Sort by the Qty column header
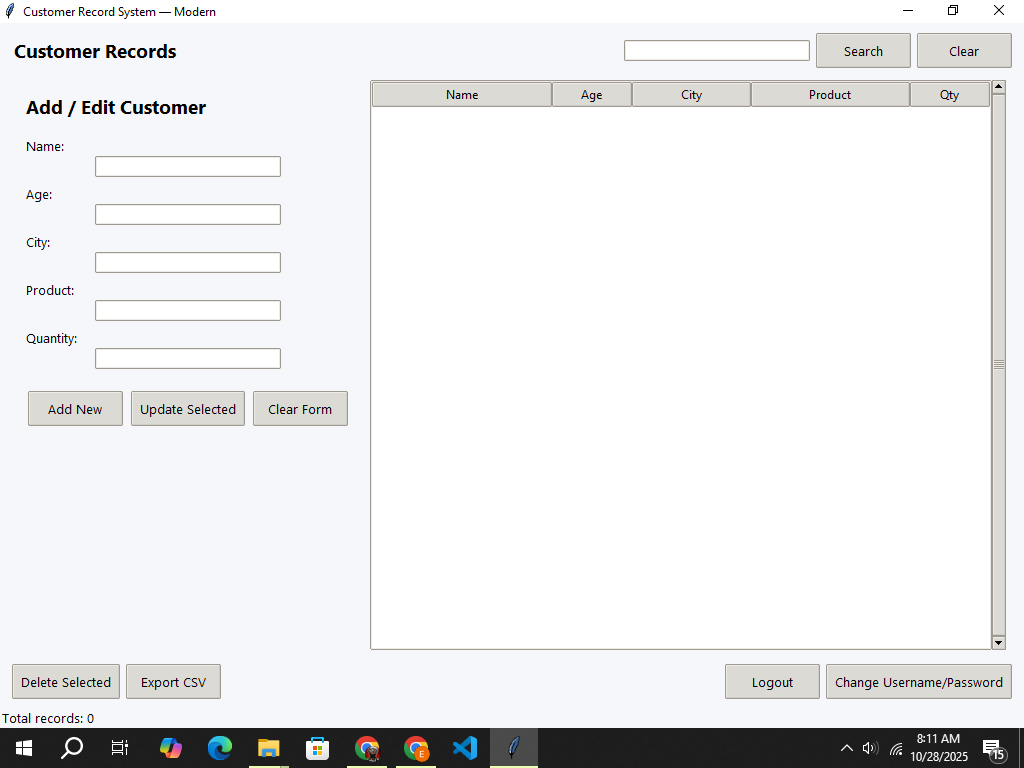 tap(949, 95)
